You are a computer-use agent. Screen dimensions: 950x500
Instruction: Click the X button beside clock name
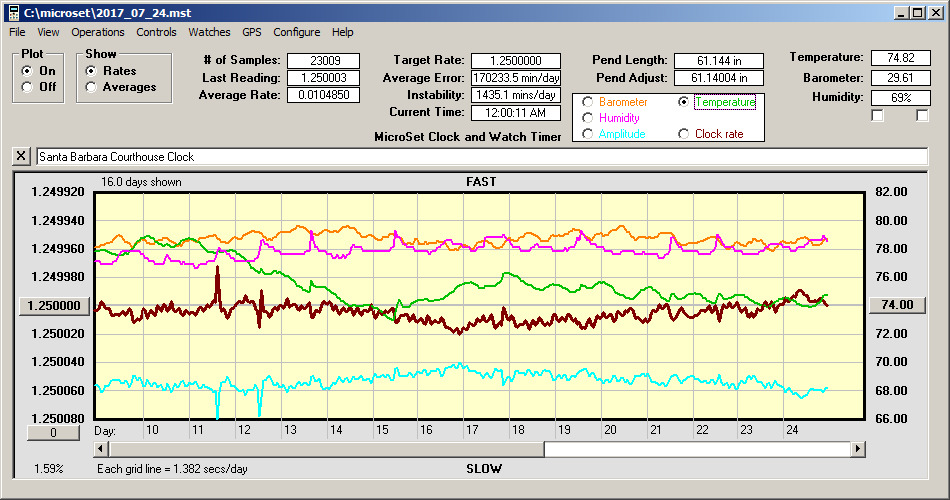coord(21,156)
